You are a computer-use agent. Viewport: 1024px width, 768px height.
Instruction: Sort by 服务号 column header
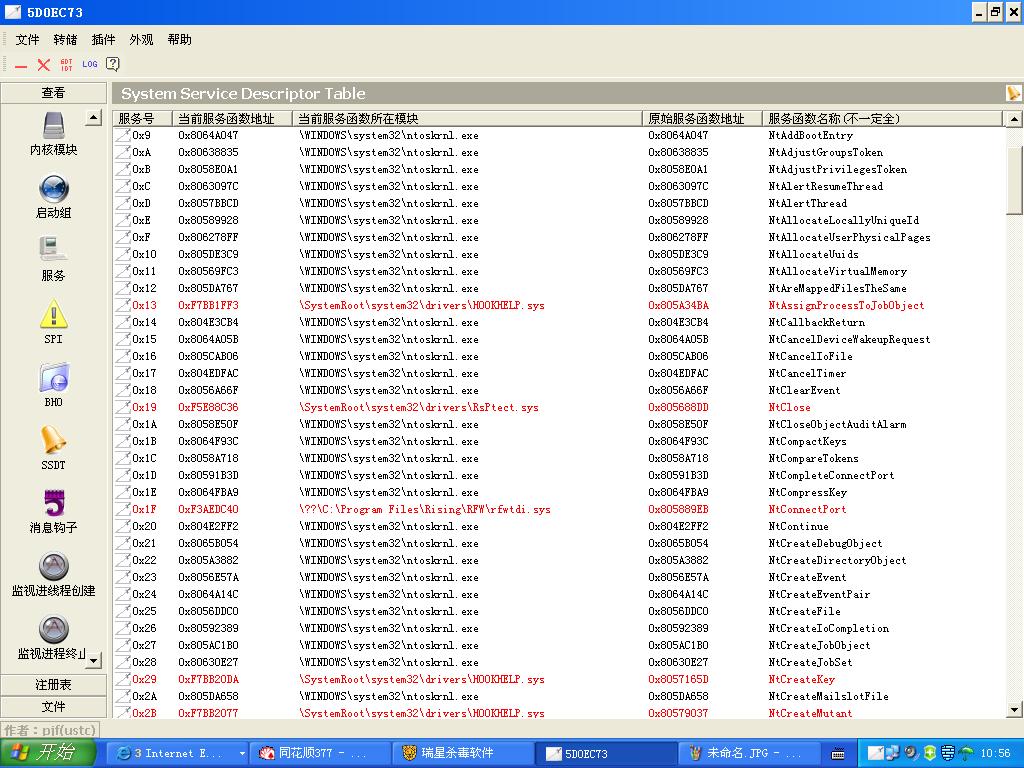pos(142,118)
